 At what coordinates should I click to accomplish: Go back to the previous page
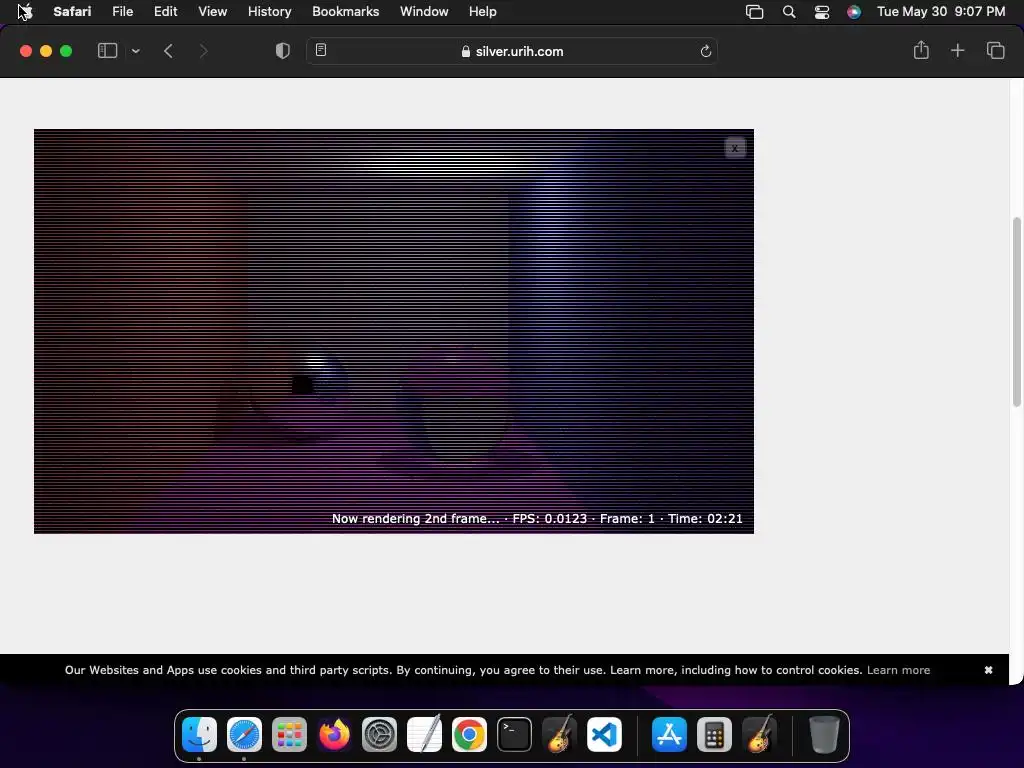coord(168,51)
